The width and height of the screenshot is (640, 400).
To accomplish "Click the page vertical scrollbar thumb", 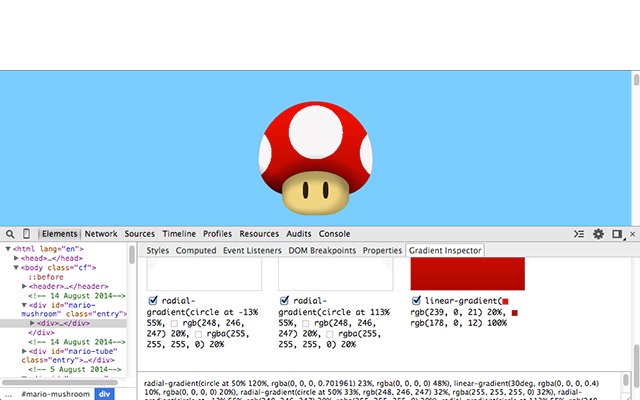I will (x=636, y=80).
